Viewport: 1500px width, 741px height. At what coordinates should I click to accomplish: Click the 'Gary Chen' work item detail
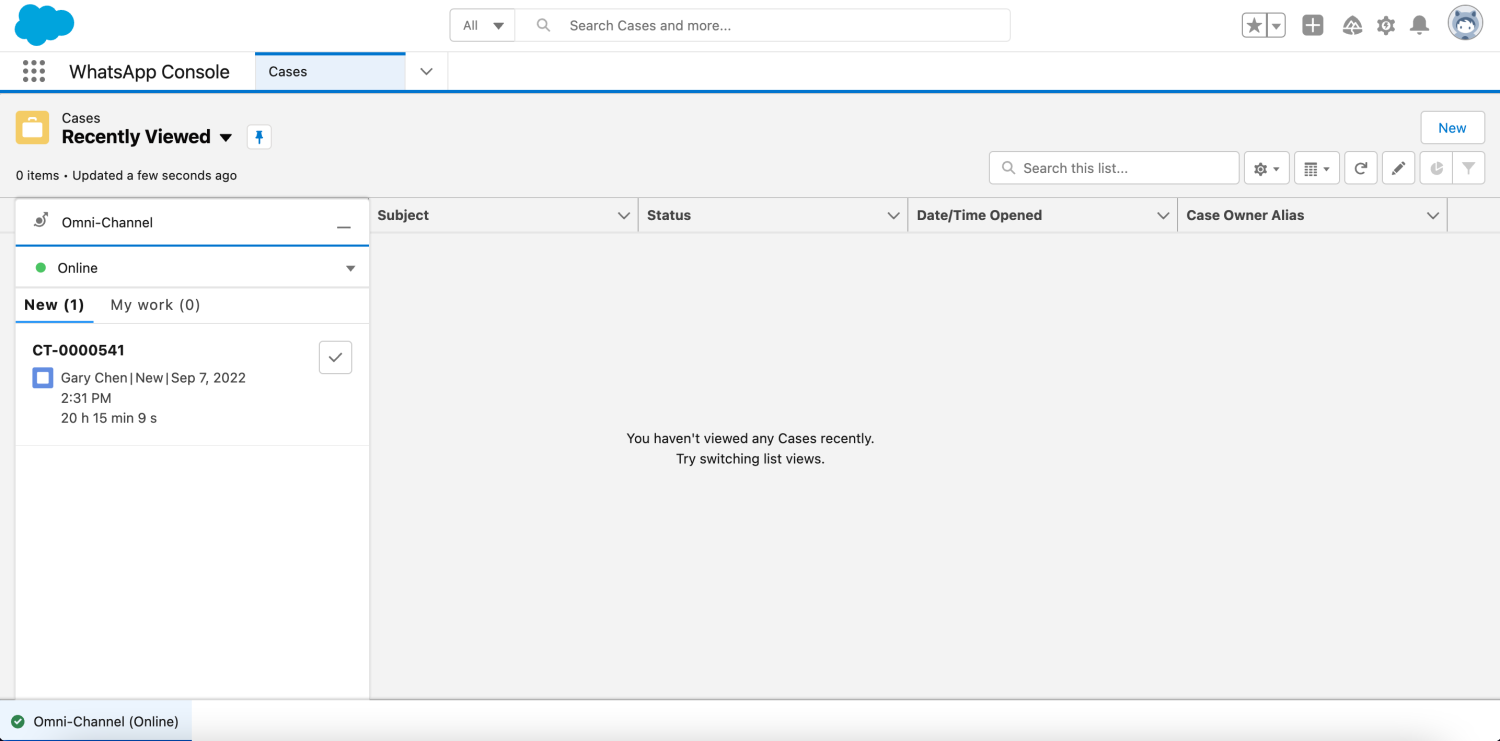point(94,378)
